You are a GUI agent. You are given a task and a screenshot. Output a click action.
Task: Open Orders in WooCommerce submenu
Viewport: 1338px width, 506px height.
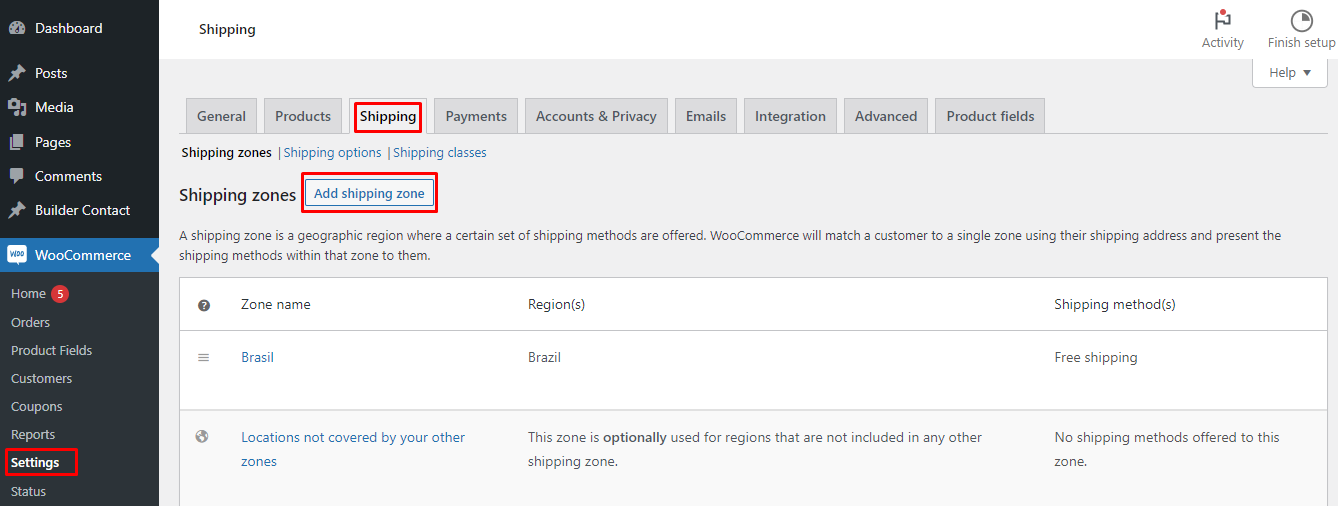click(30, 322)
